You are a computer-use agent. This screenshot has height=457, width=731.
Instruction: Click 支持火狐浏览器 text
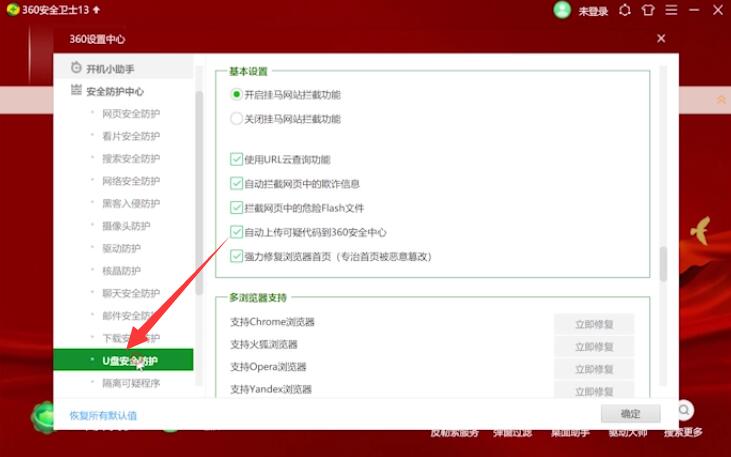pyautogui.click(x=263, y=345)
